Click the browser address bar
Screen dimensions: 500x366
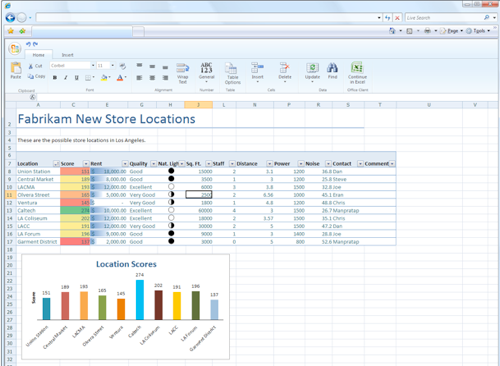207,18
